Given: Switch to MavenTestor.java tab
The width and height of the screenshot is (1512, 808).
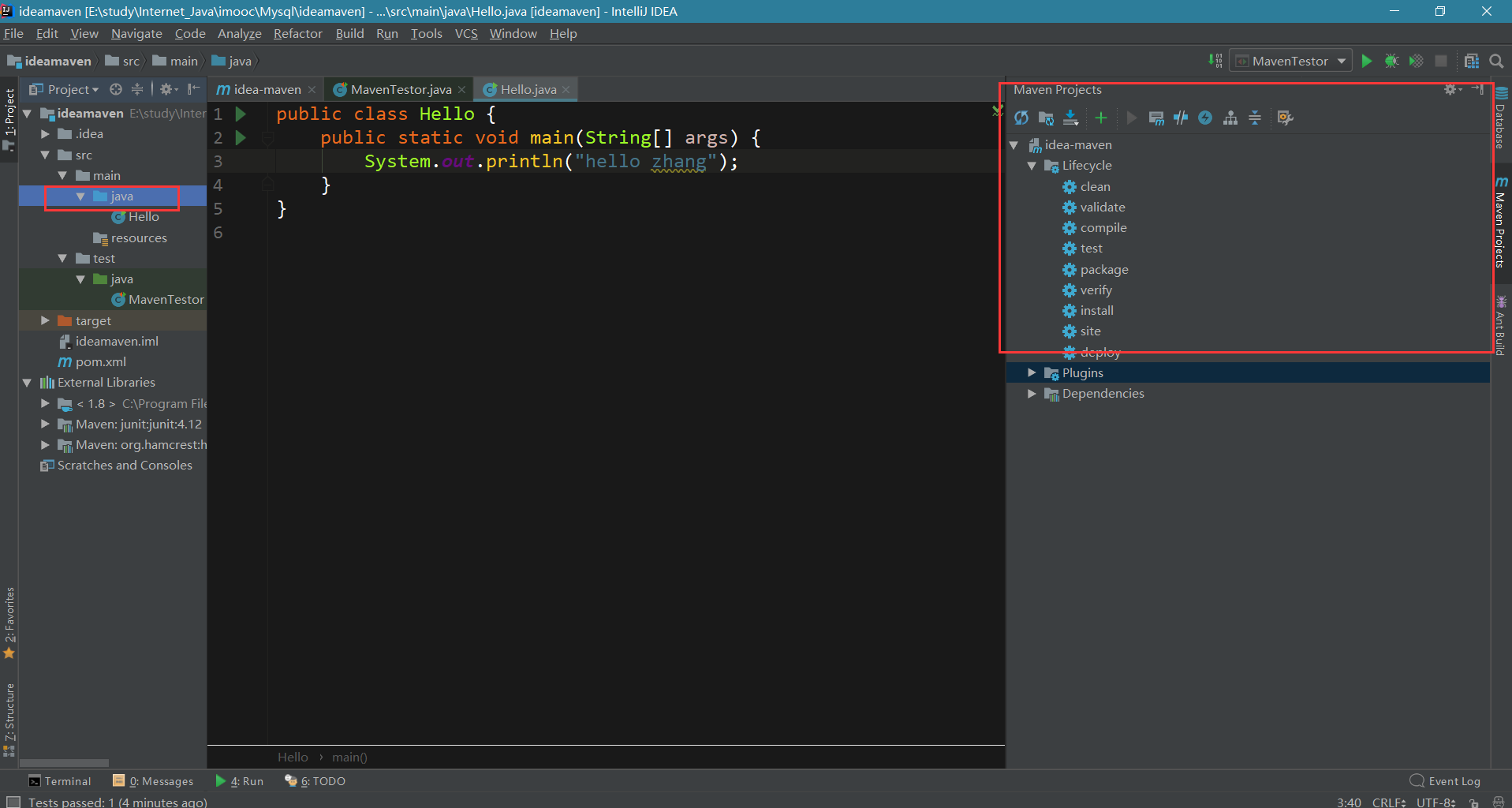Looking at the screenshot, I should point(401,89).
